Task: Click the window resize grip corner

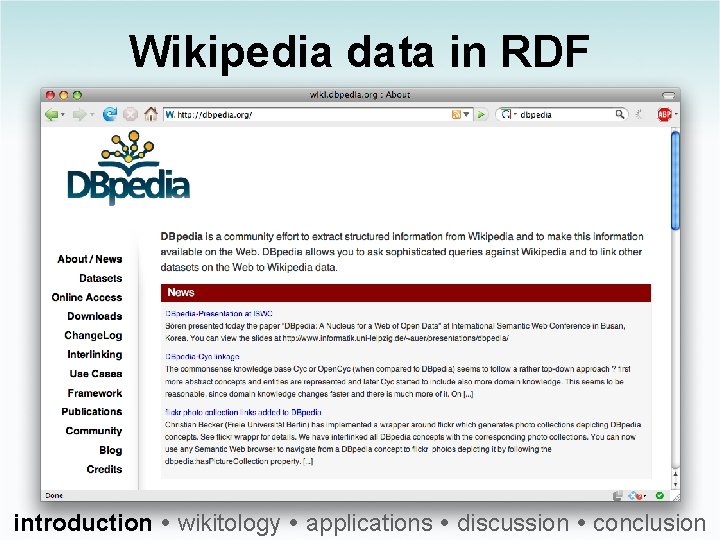Action: point(676,496)
